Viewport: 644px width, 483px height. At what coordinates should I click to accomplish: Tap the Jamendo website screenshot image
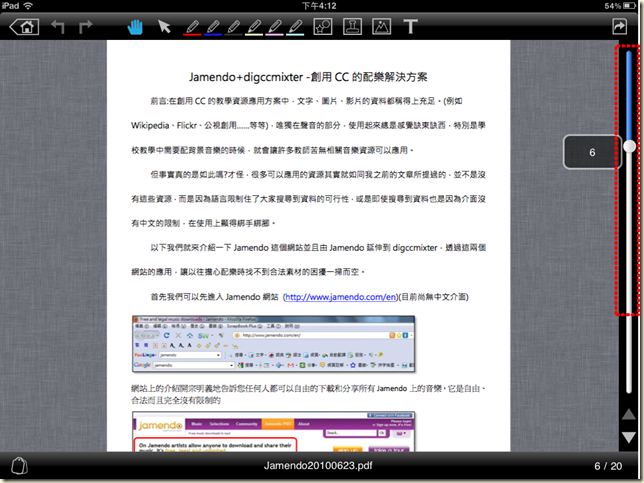click(274, 431)
